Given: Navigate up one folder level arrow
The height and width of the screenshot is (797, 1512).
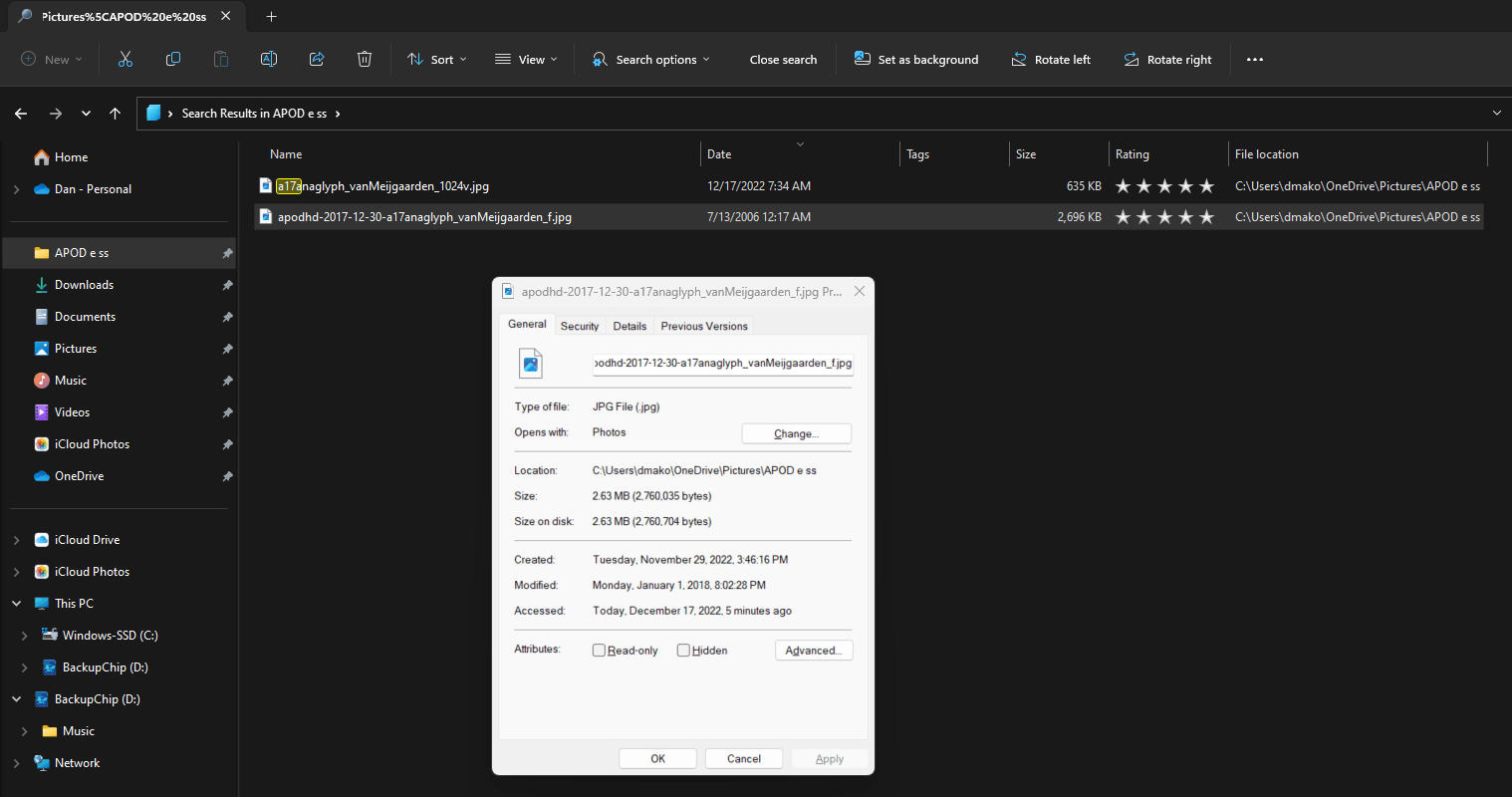Looking at the screenshot, I should click(116, 114).
